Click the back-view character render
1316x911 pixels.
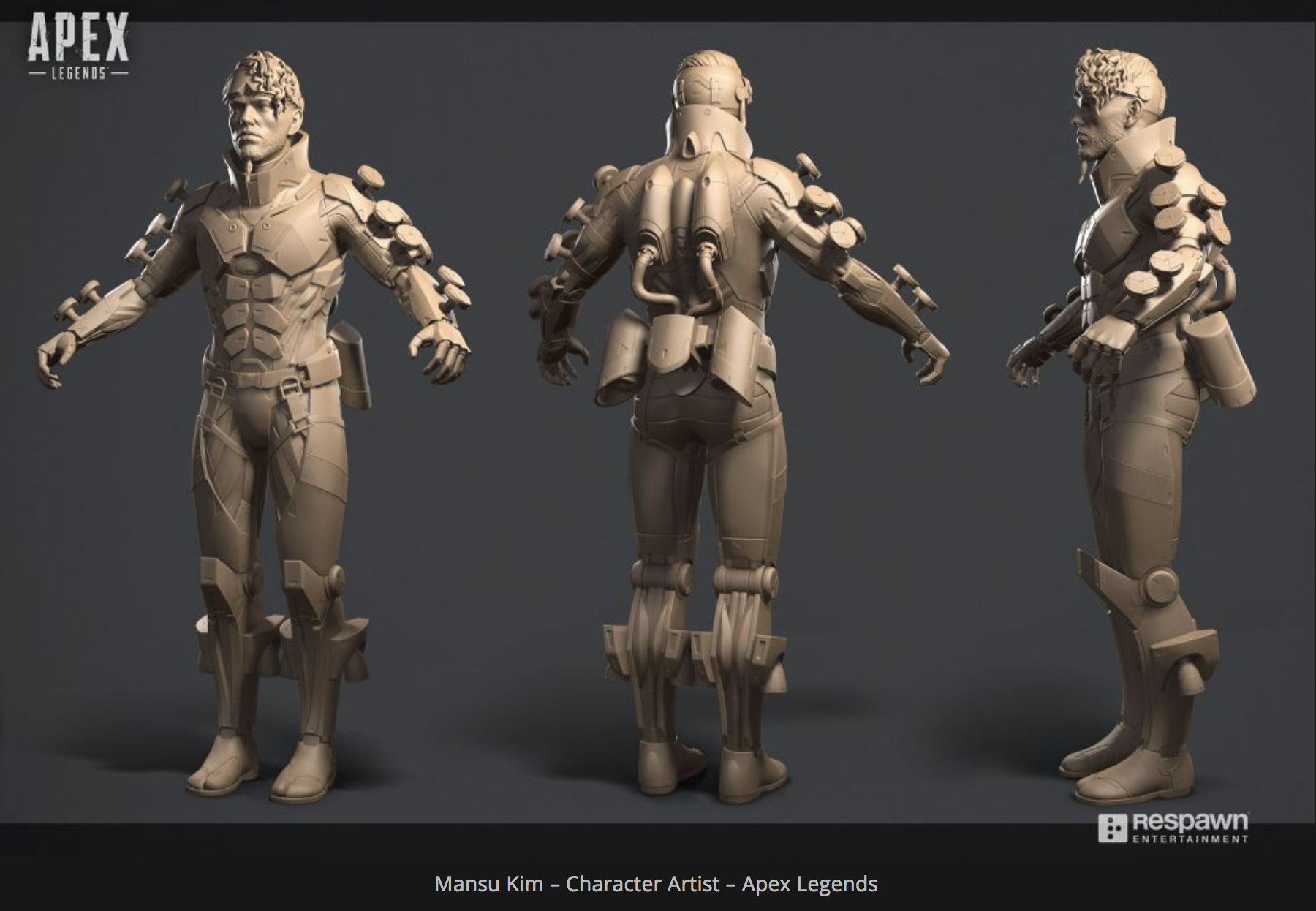tap(738, 427)
